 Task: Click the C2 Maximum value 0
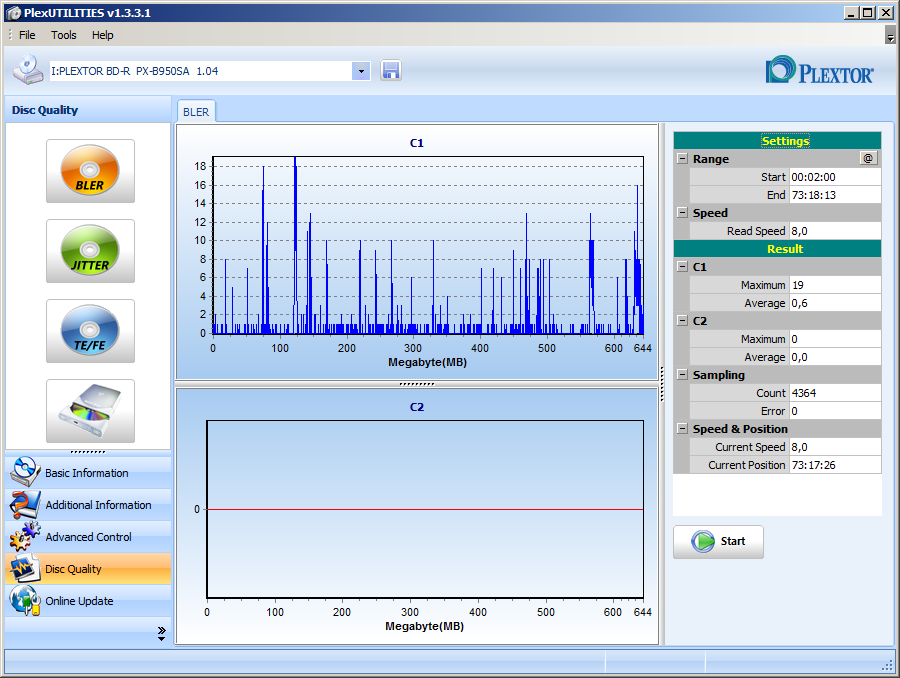coord(835,339)
